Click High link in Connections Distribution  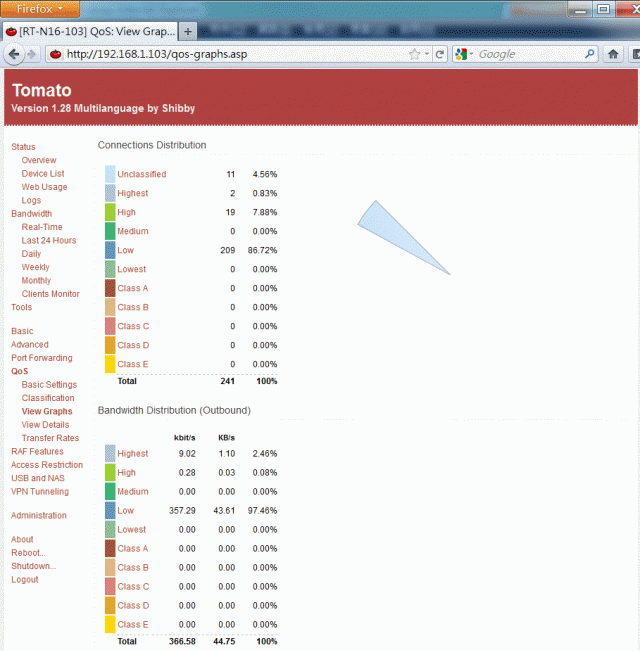[x=126, y=212]
